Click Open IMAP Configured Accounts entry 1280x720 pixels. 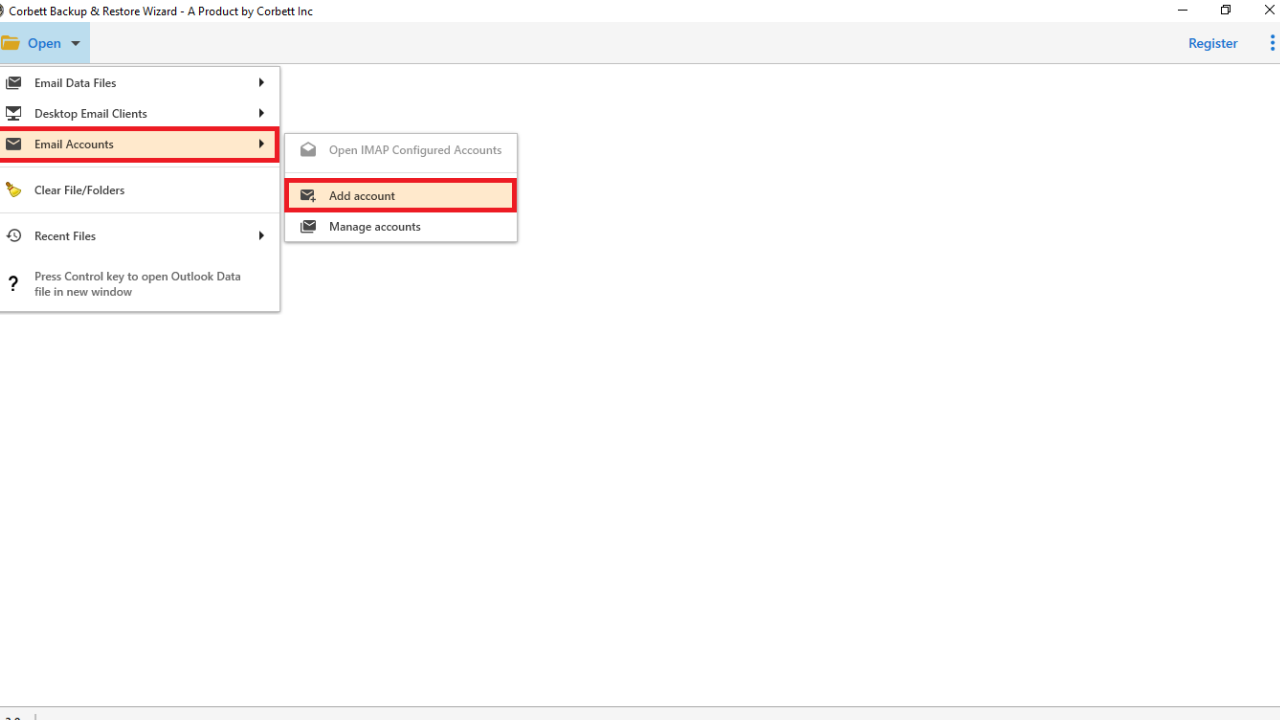coord(415,150)
